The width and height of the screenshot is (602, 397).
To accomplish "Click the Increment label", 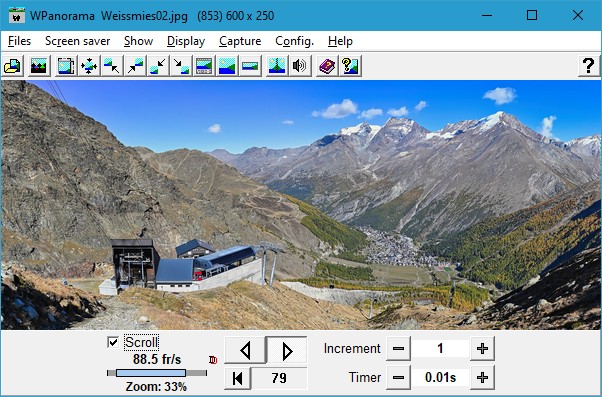I will 352,349.
